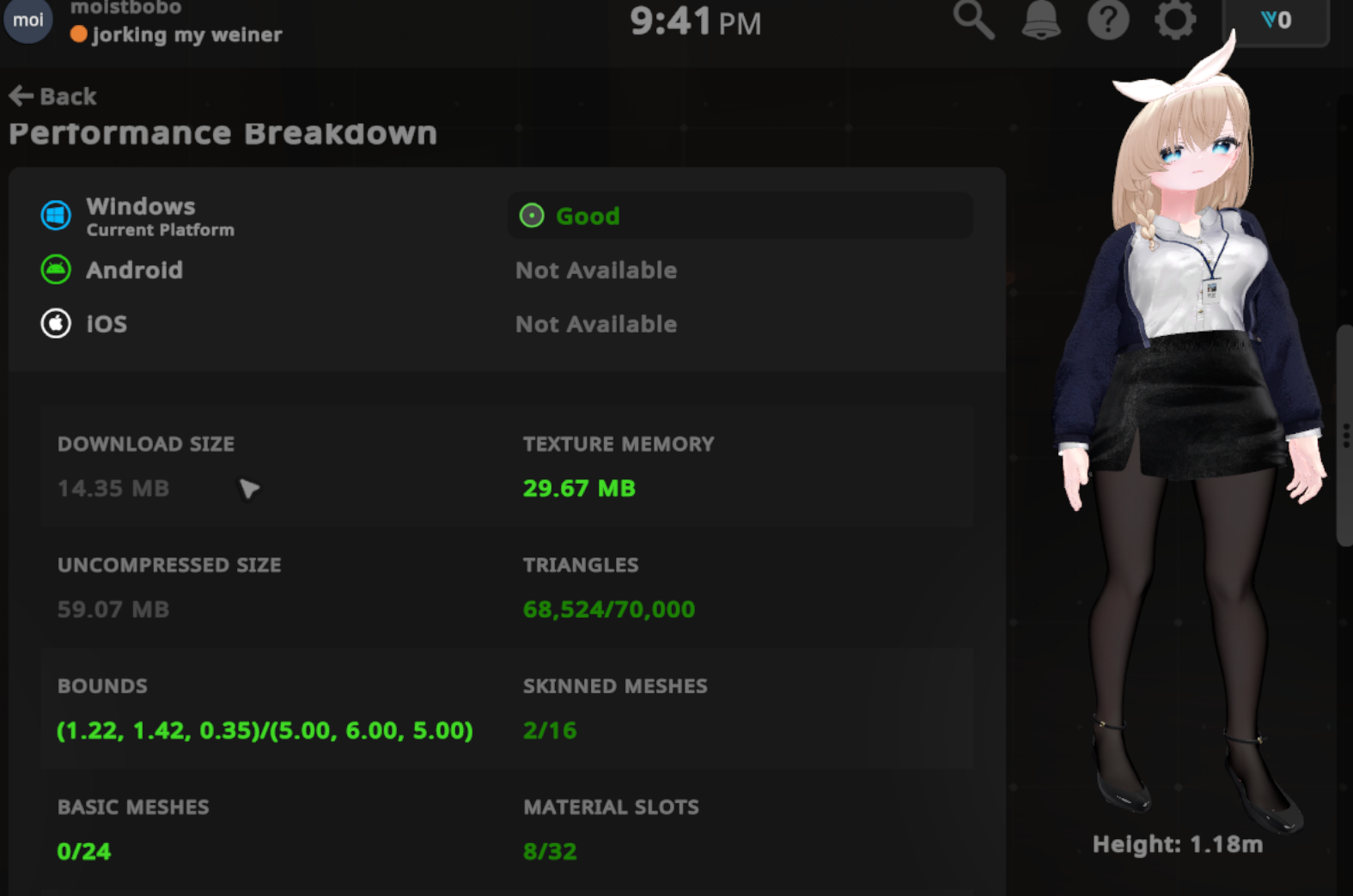
Task: Click the jorking my weiner status text
Action: pos(187,35)
